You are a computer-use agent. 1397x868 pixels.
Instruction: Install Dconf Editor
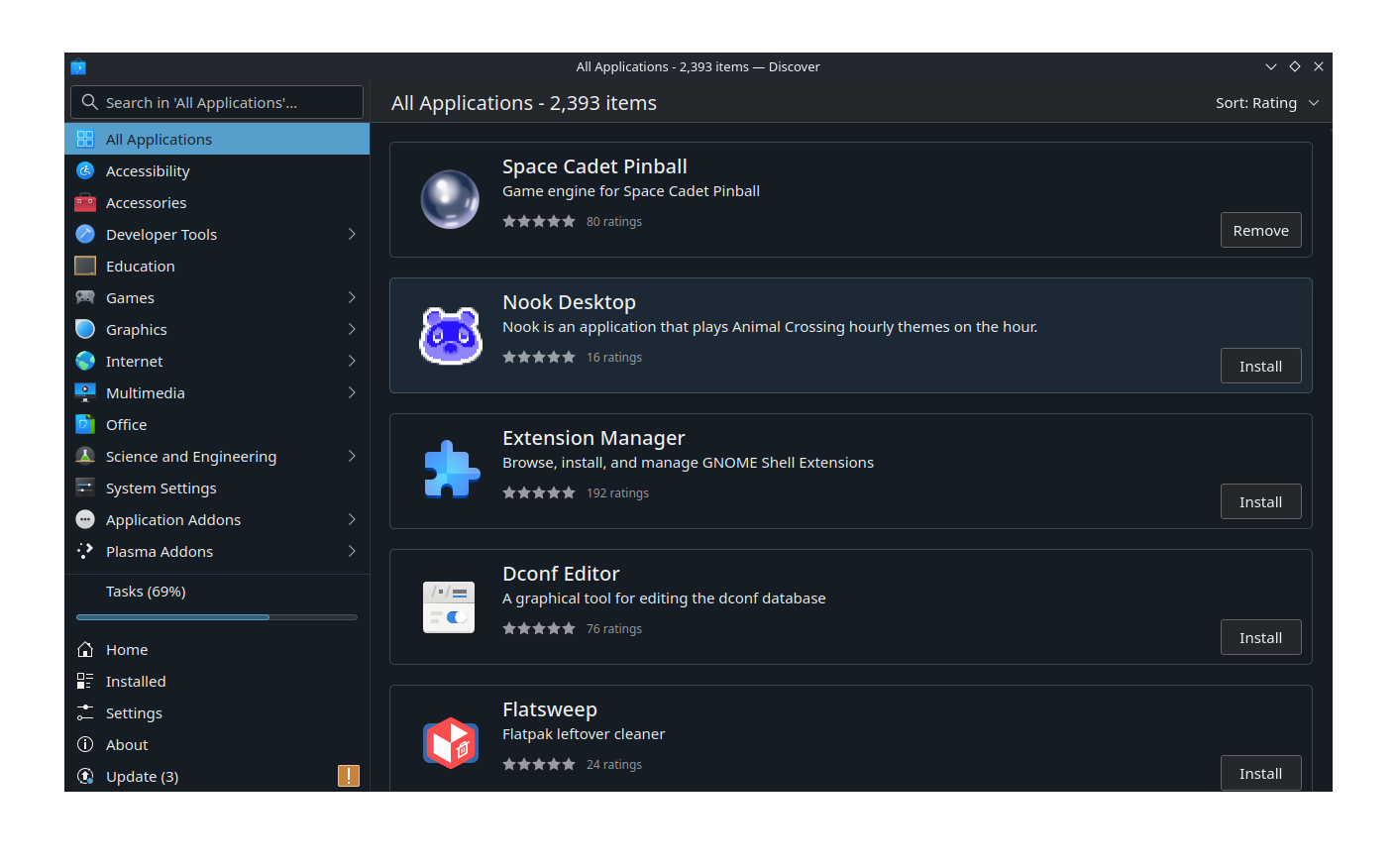coord(1260,637)
